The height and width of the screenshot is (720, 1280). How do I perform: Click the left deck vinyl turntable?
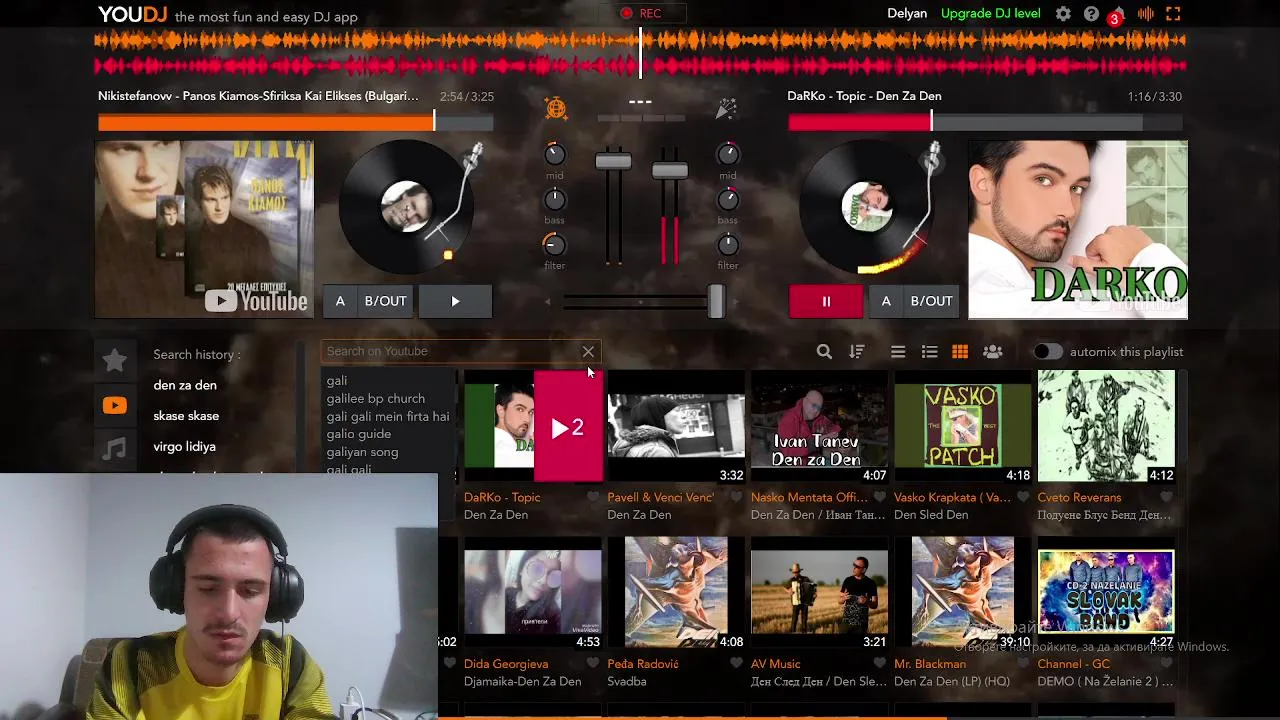tap(407, 207)
